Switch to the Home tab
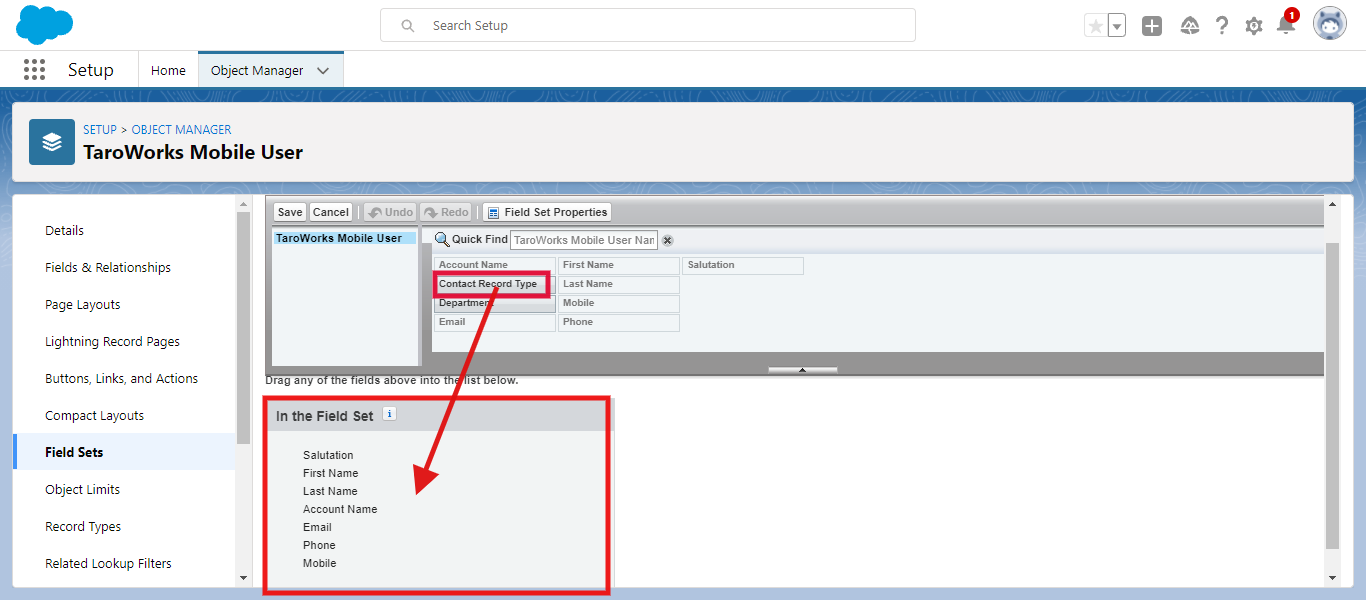The width and height of the screenshot is (1366, 600). [168, 70]
